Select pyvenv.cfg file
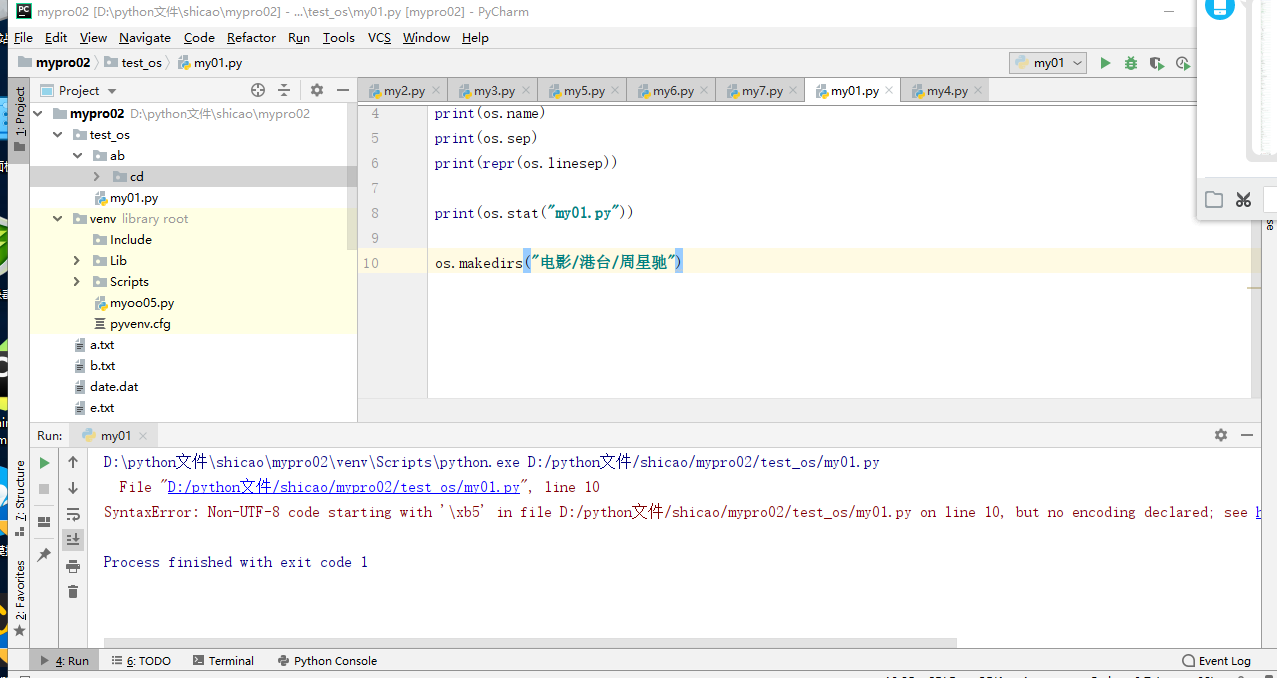This screenshot has width=1277, height=678. pyautogui.click(x=132, y=324)
